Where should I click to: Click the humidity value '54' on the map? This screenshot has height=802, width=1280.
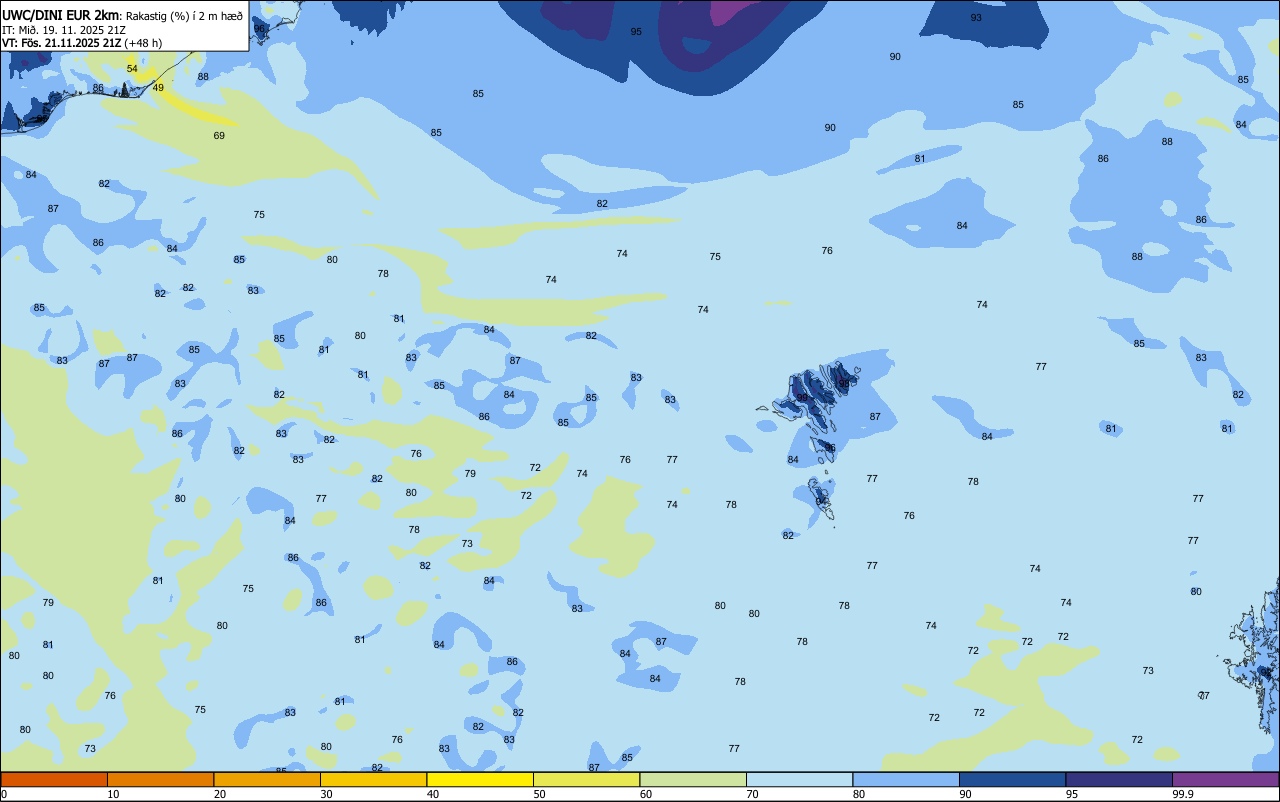pos(132,68)
